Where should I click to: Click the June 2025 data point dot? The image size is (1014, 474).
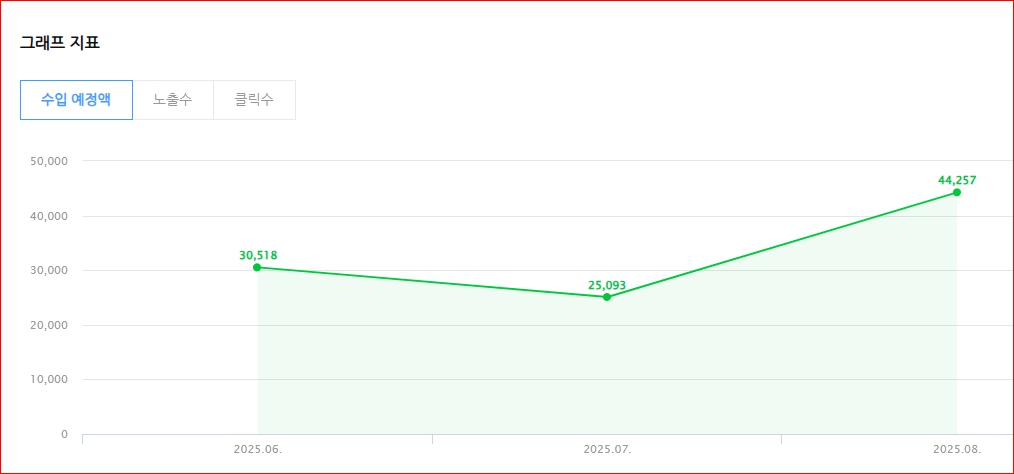(x=257, y=267)
